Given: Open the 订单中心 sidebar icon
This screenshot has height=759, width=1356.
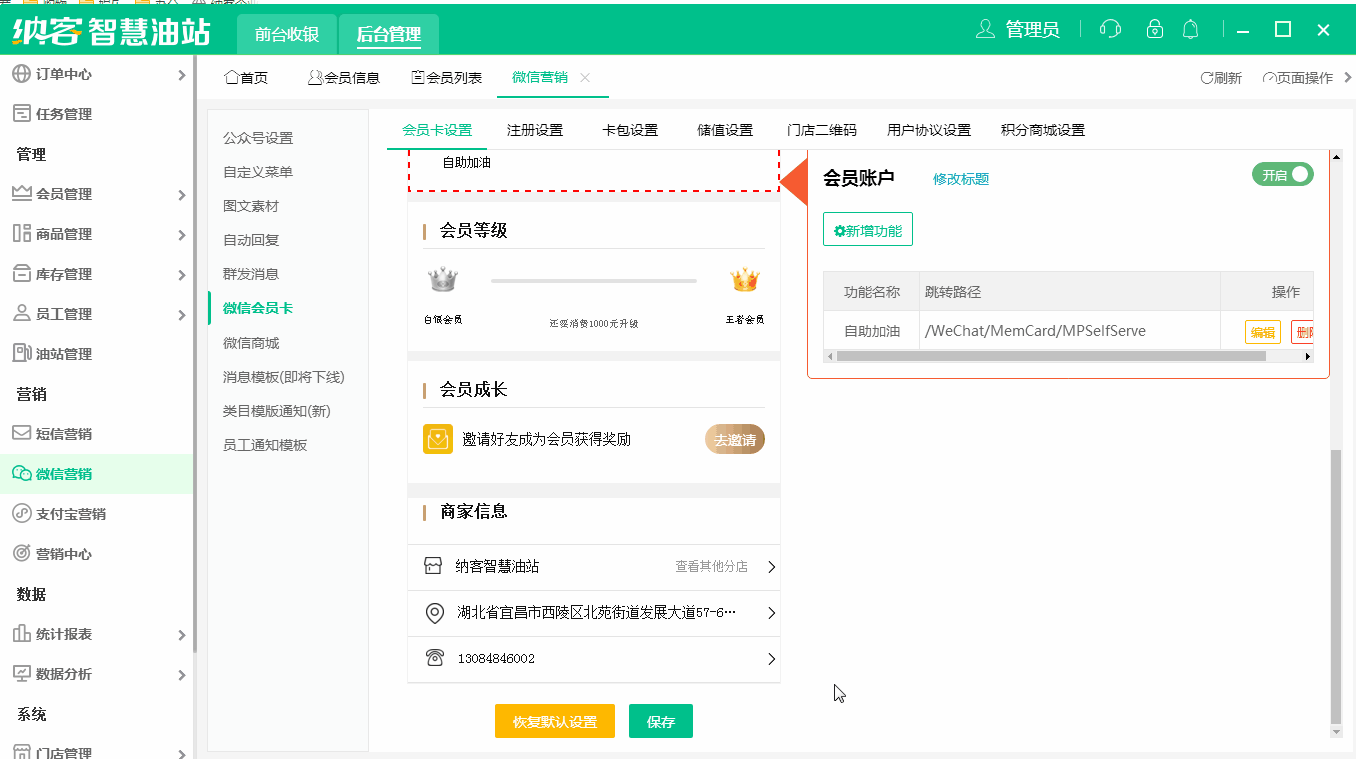Looking at the screenshot, I should 20,74.
